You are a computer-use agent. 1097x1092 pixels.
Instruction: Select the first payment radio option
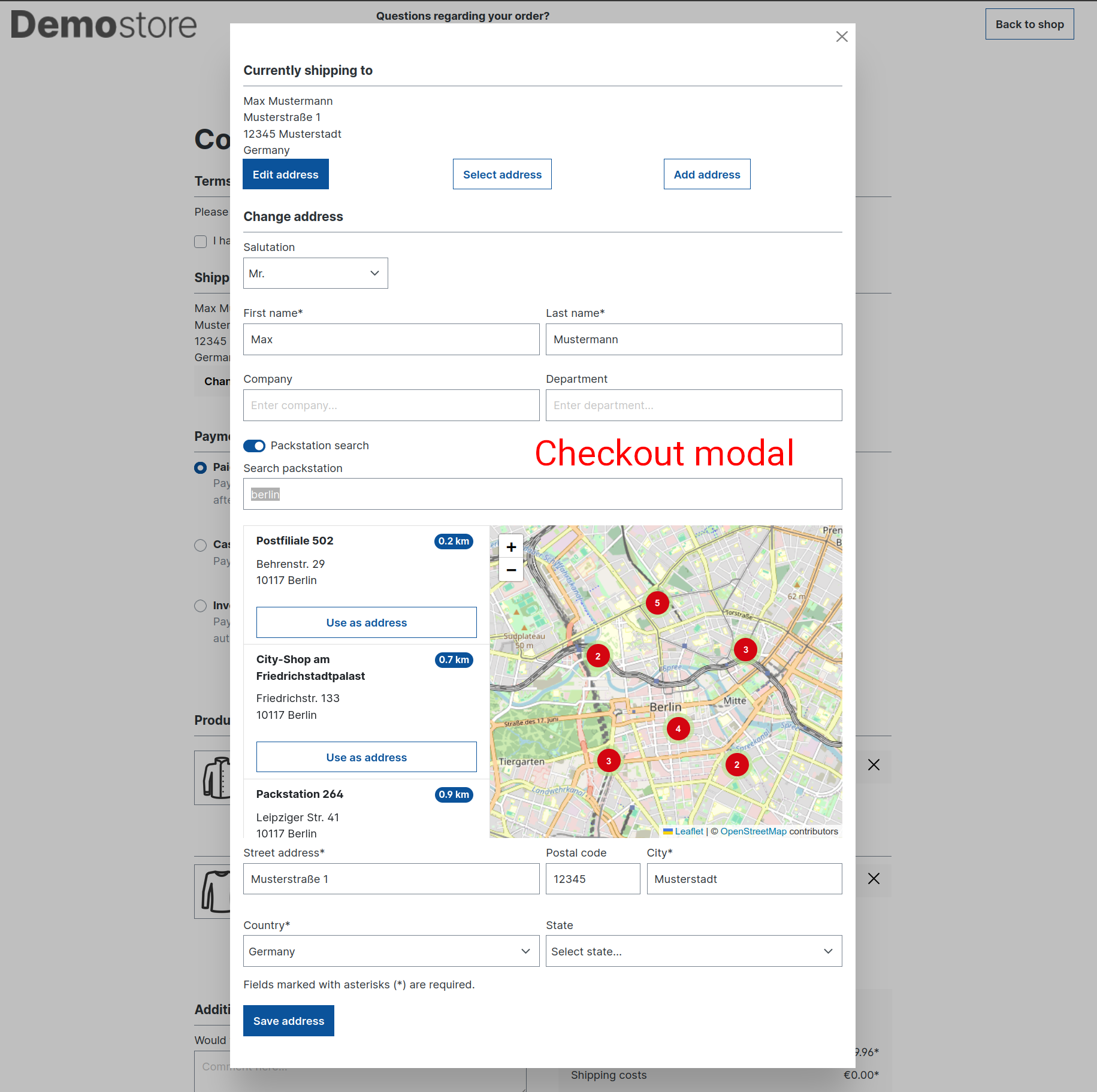point(201,468)
